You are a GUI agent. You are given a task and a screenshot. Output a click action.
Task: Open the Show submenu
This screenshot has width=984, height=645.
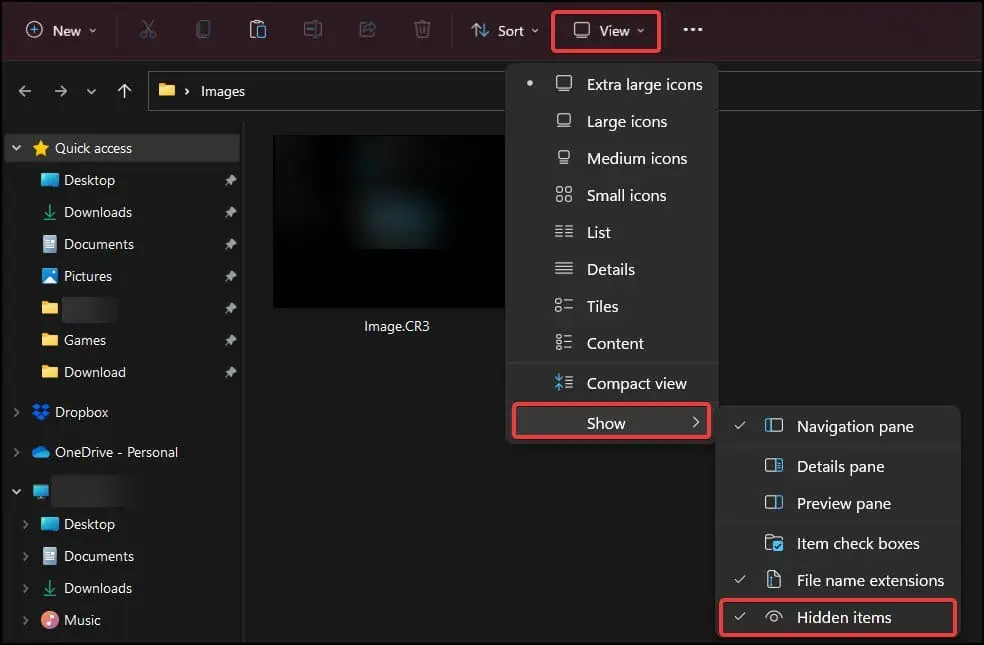(x=612, y=422)
